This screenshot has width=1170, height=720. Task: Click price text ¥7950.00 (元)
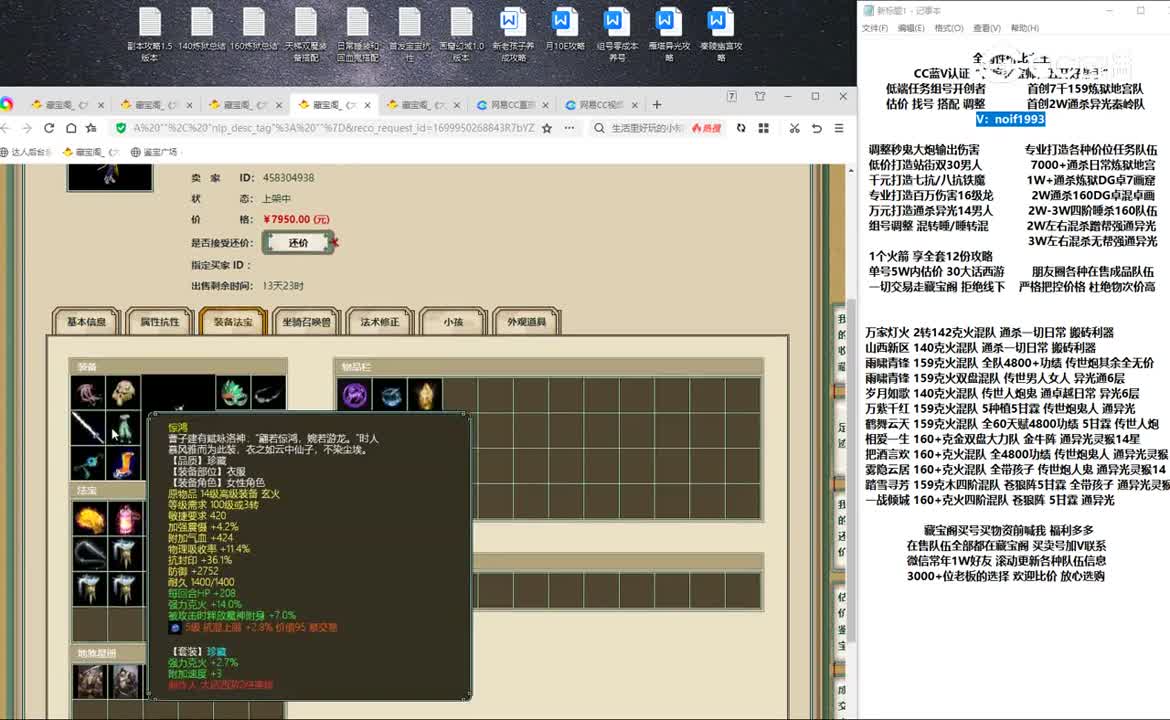(x=295, y=219)
